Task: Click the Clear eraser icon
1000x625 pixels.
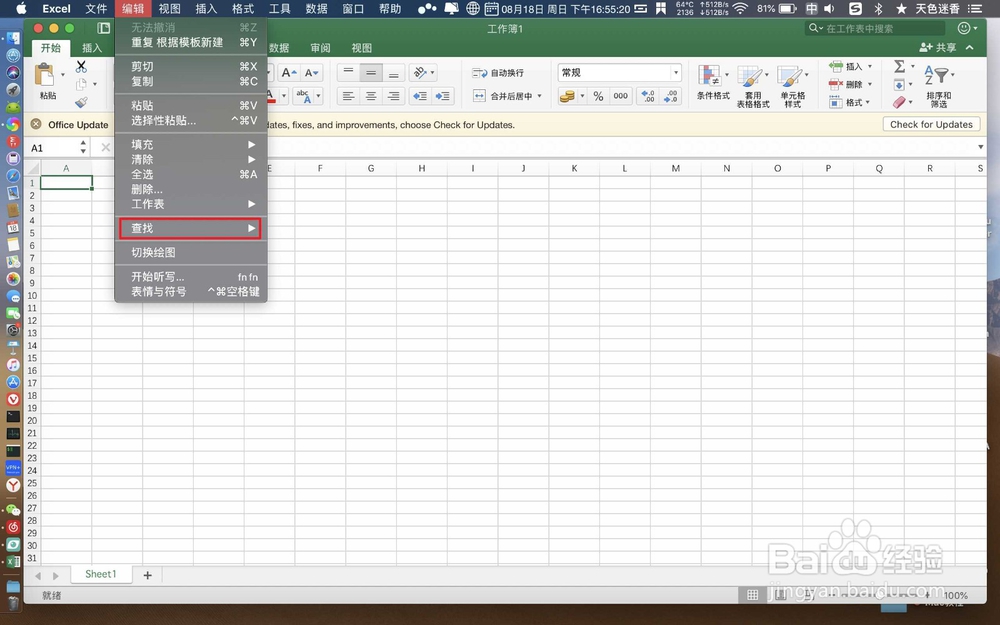Action: pos(899,102)
